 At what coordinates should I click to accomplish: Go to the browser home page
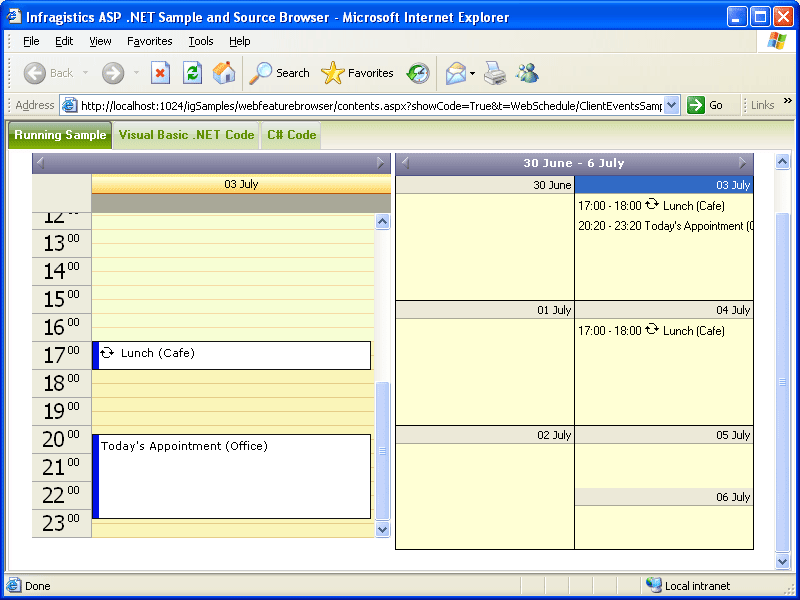[x=224, y=72]
